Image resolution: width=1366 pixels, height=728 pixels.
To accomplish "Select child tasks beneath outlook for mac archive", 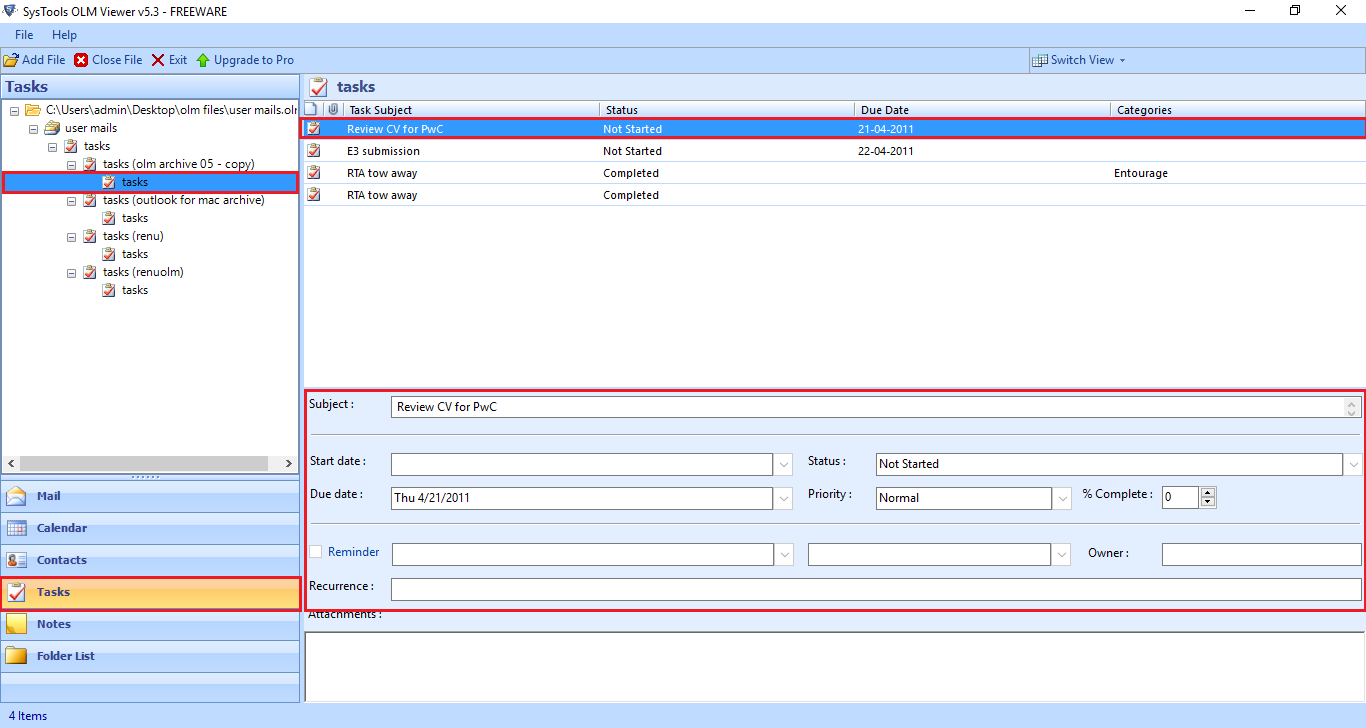I will point(135,218).
